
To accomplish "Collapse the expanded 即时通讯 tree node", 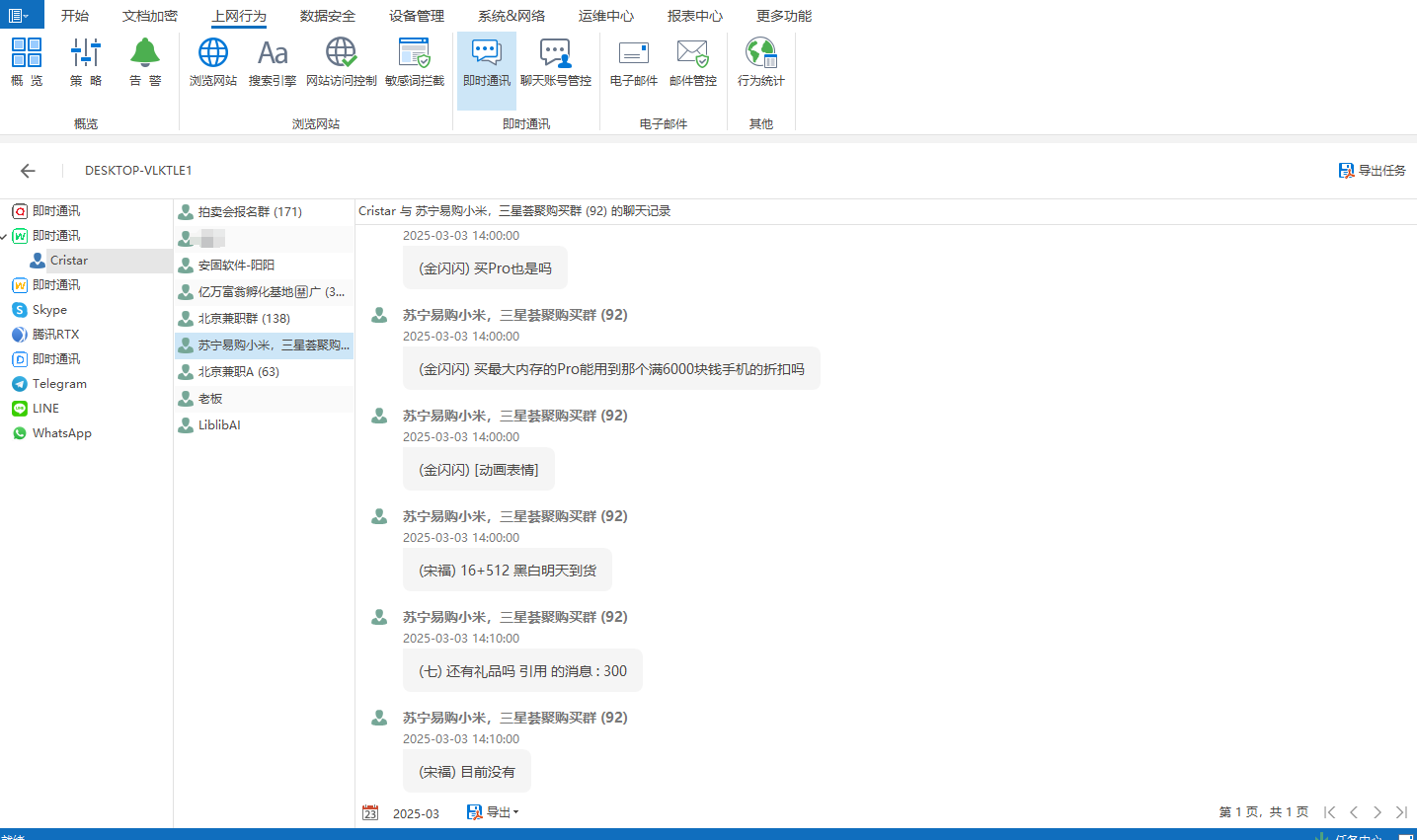I will pos(5,236).
